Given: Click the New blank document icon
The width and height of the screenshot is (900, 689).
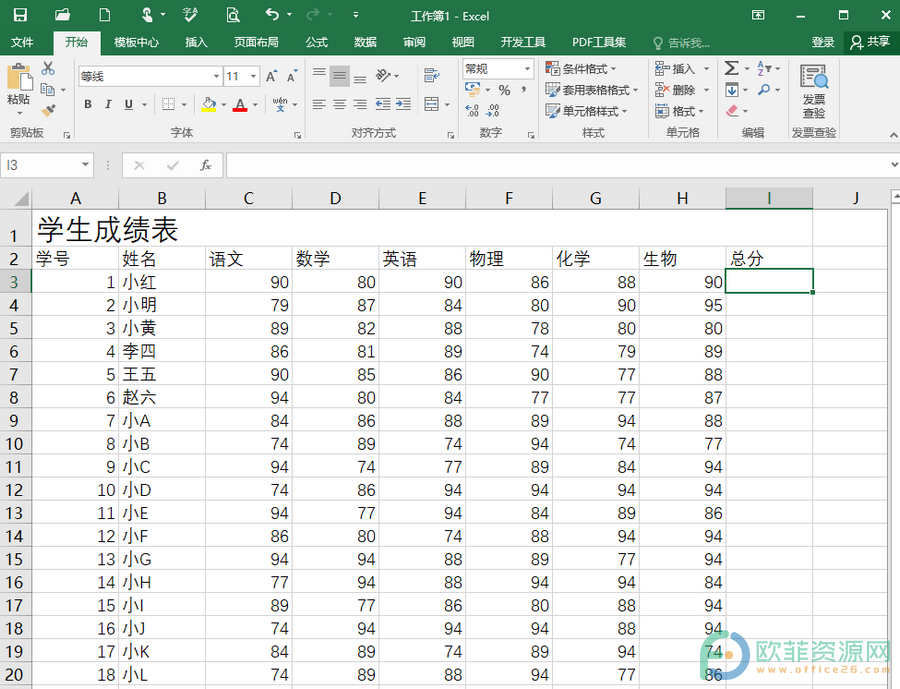Looking at the screenshot, I should tap(104, 15).
